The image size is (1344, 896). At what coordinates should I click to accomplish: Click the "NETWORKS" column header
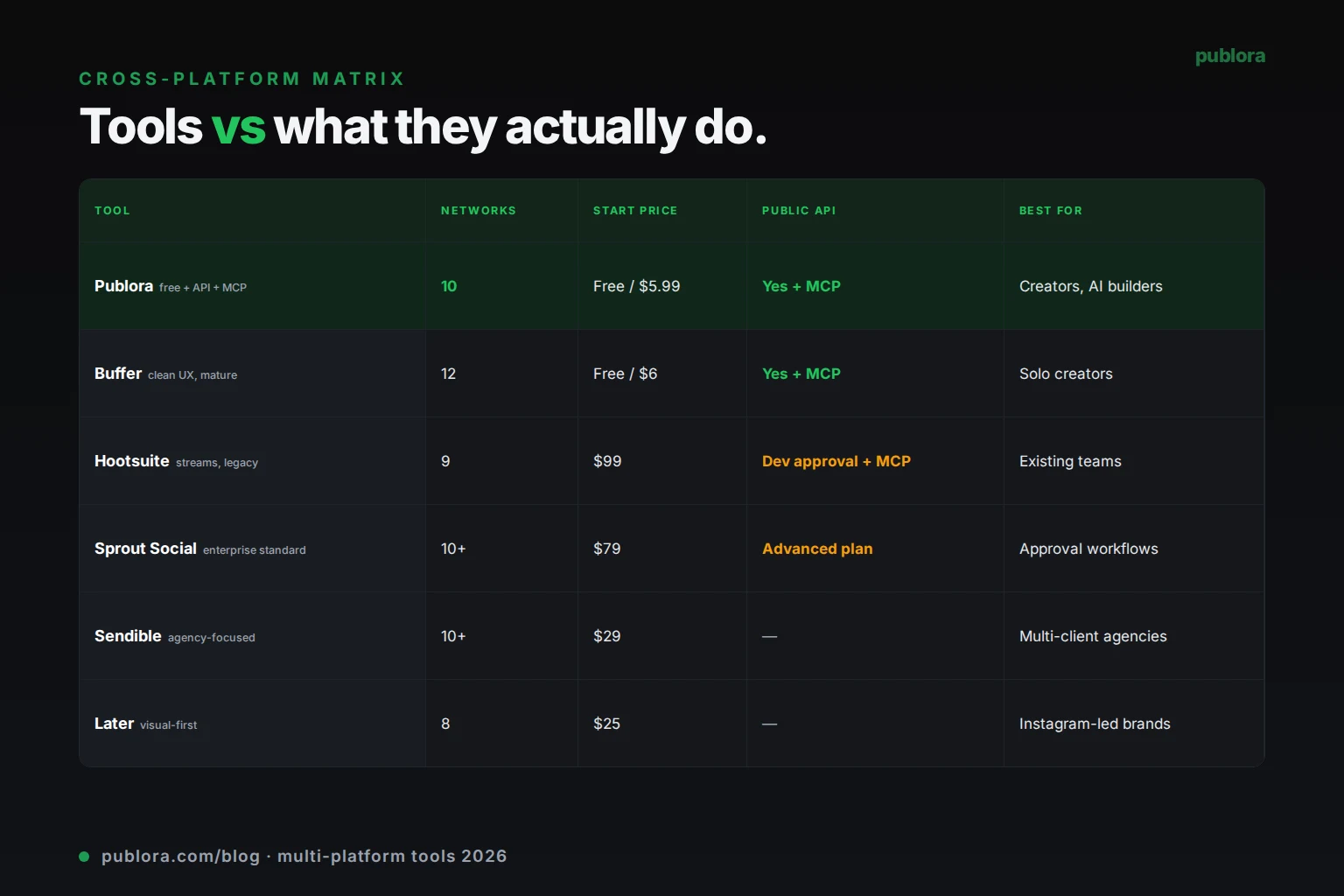479,211
